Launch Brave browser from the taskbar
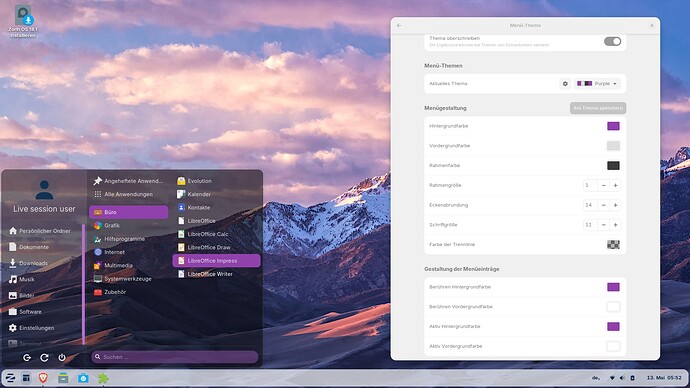Image resolution: width=690 pixels, height=388 pixels. pyautogui.click(x=43, y=378)
